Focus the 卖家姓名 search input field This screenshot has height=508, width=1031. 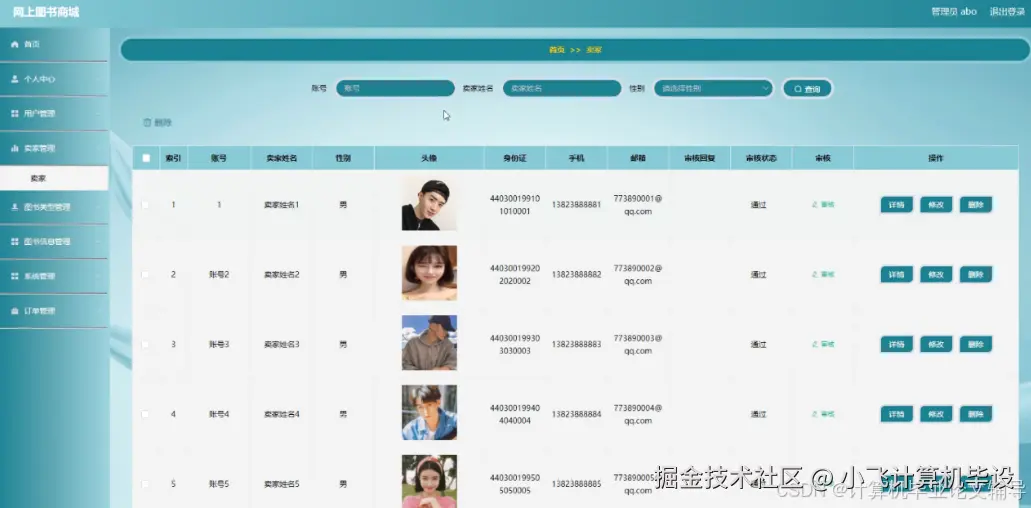562,88
